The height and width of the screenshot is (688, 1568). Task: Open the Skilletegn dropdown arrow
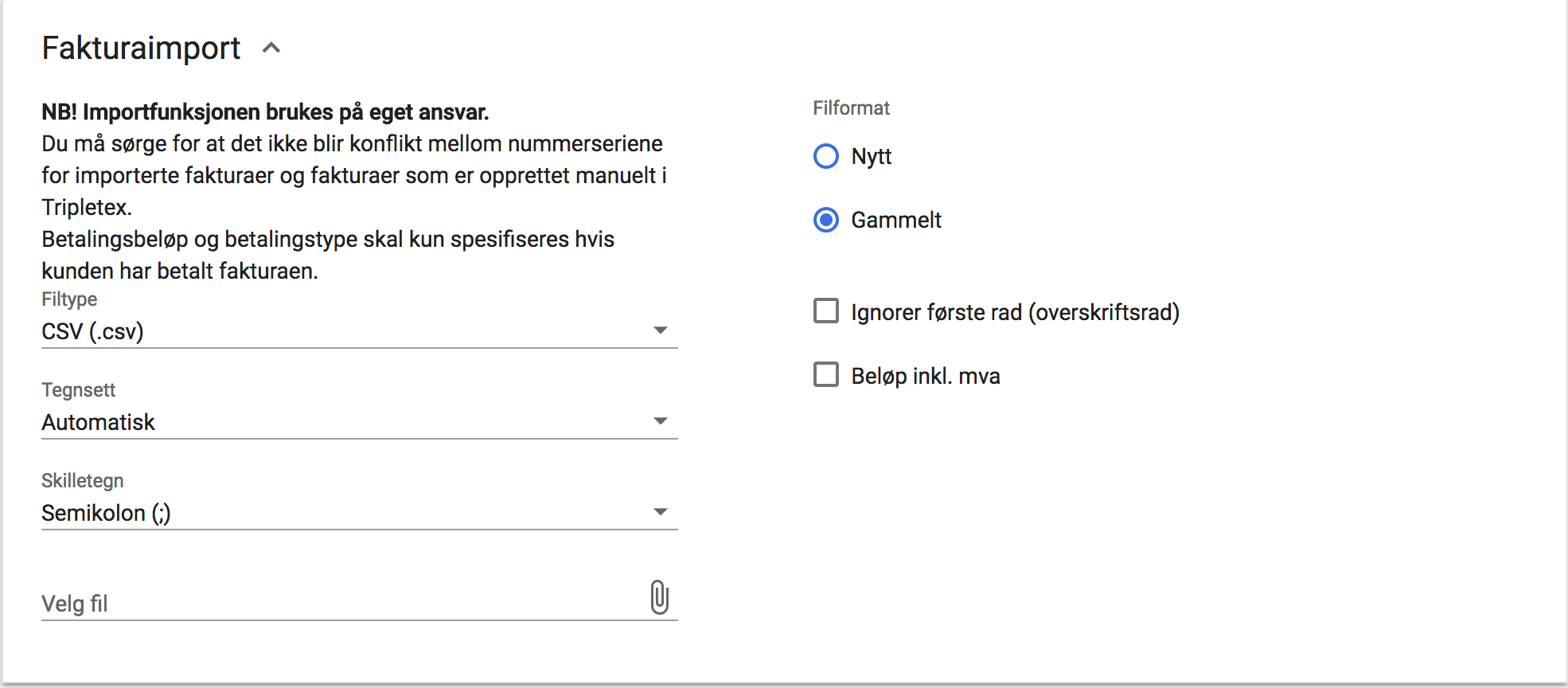(660, 512)
